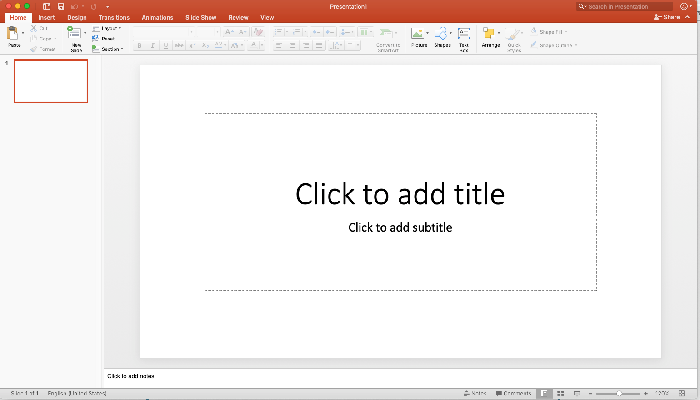The width and height of the screenshot is (700, 400).
Task: Click the Search in Presentation field
Action: click(x=625, y=7)
